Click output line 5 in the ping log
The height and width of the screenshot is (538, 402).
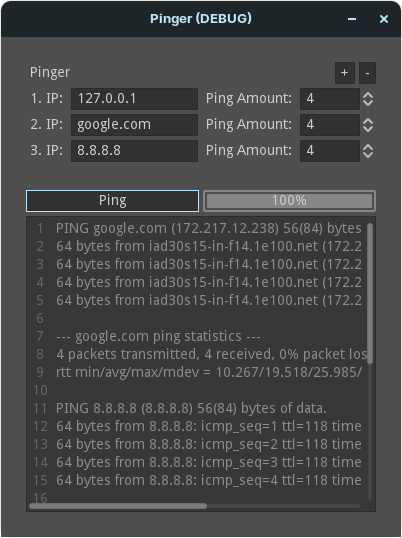209,301
